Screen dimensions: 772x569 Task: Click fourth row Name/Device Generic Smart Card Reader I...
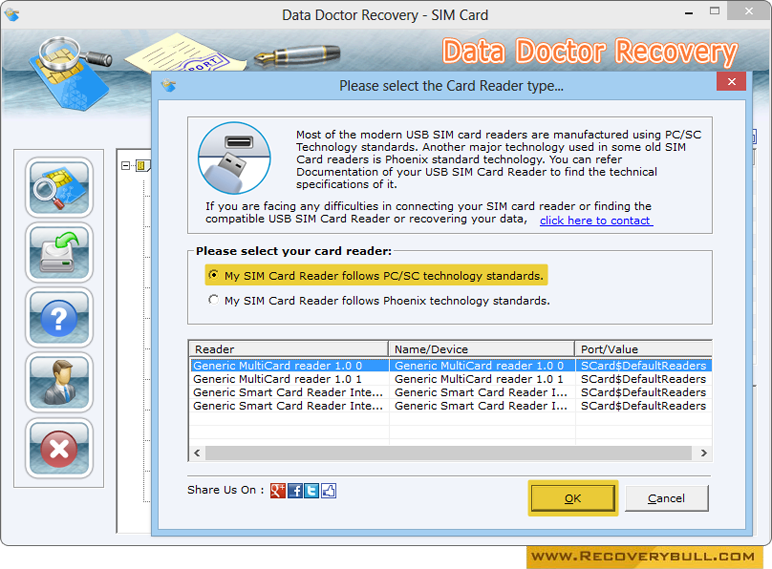click(482, 406)
